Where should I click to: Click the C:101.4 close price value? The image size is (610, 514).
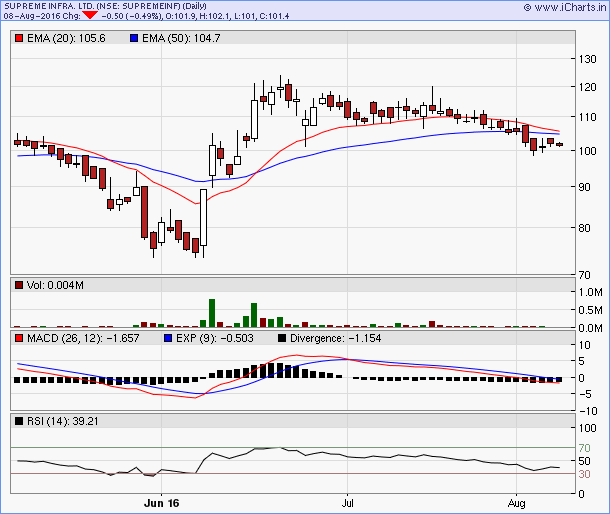(273, 16)
